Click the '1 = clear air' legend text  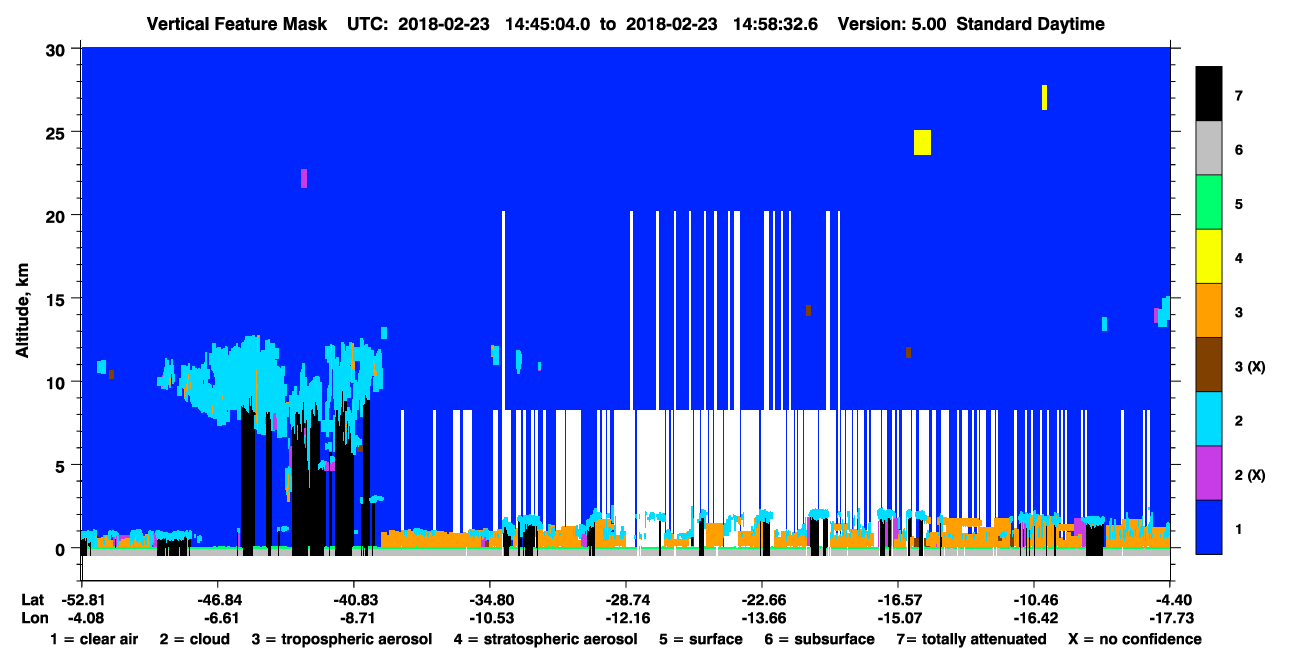click(x=94, y=639)
